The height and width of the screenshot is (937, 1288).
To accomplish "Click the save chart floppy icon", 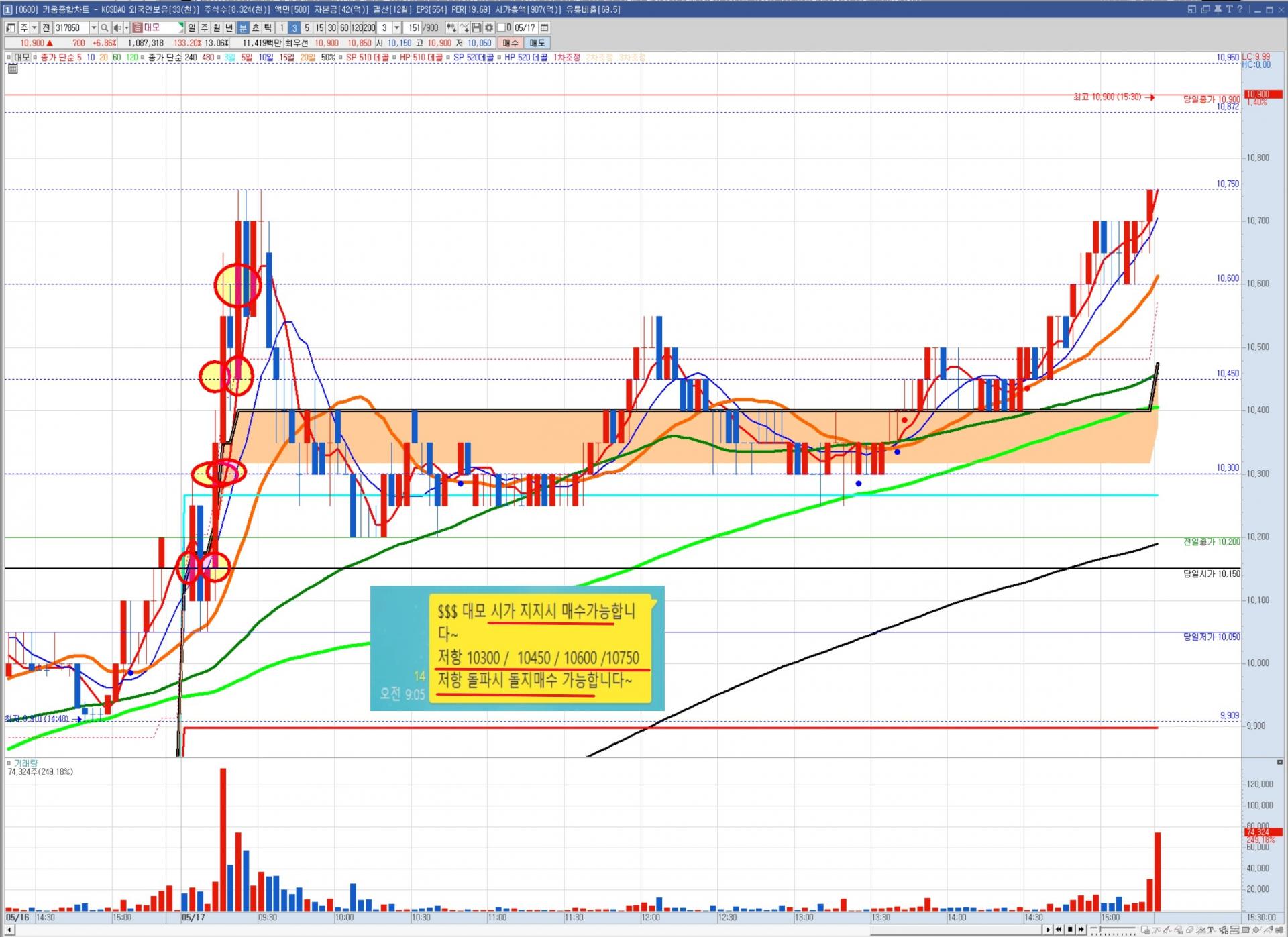I will coord(476,27).
